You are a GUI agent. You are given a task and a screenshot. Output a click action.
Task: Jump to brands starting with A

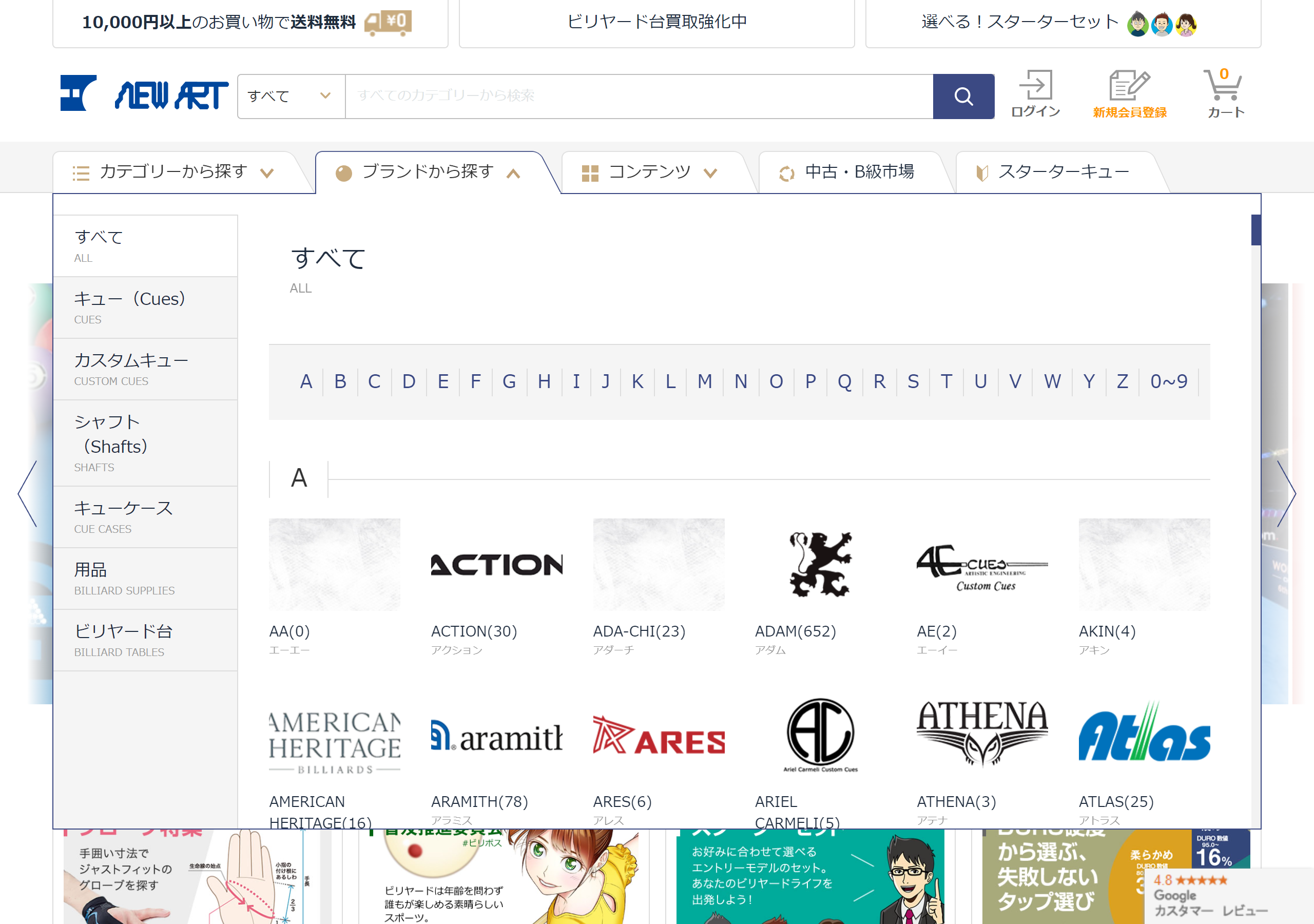306,381
